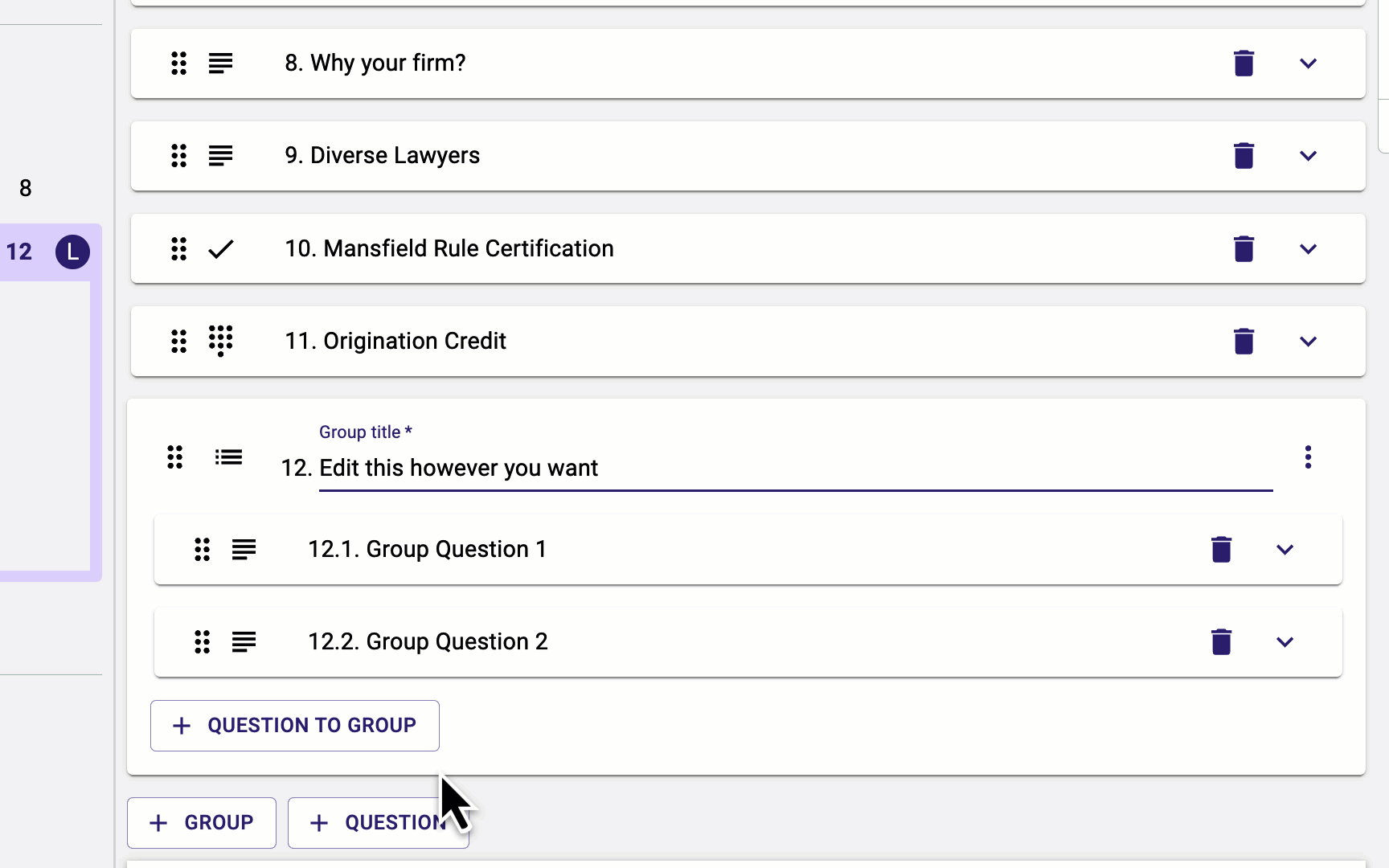
Task: Expand the Origination Credit question
Action: pos(1308,342)
